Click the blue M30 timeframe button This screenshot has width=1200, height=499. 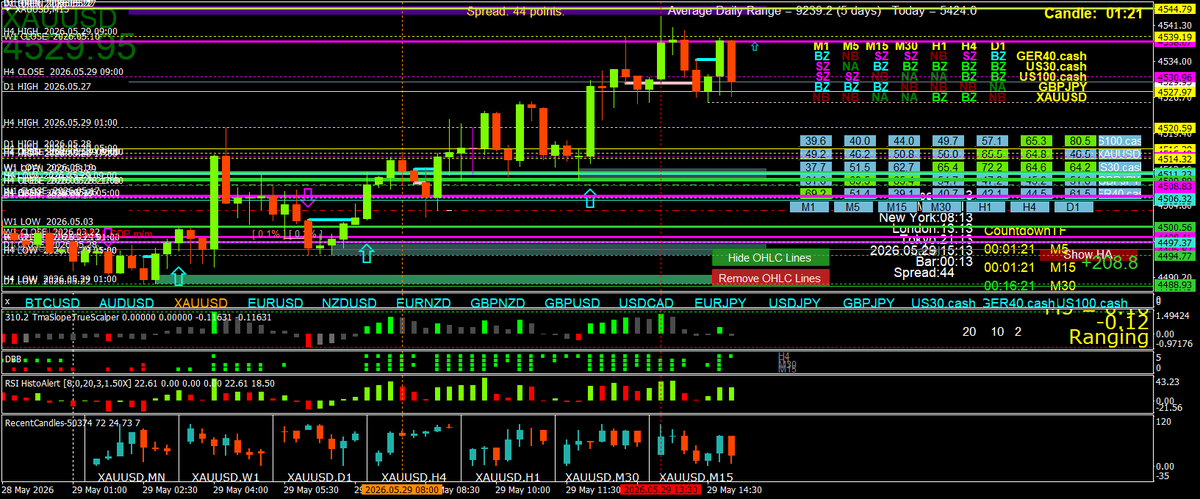click(941, 206)
